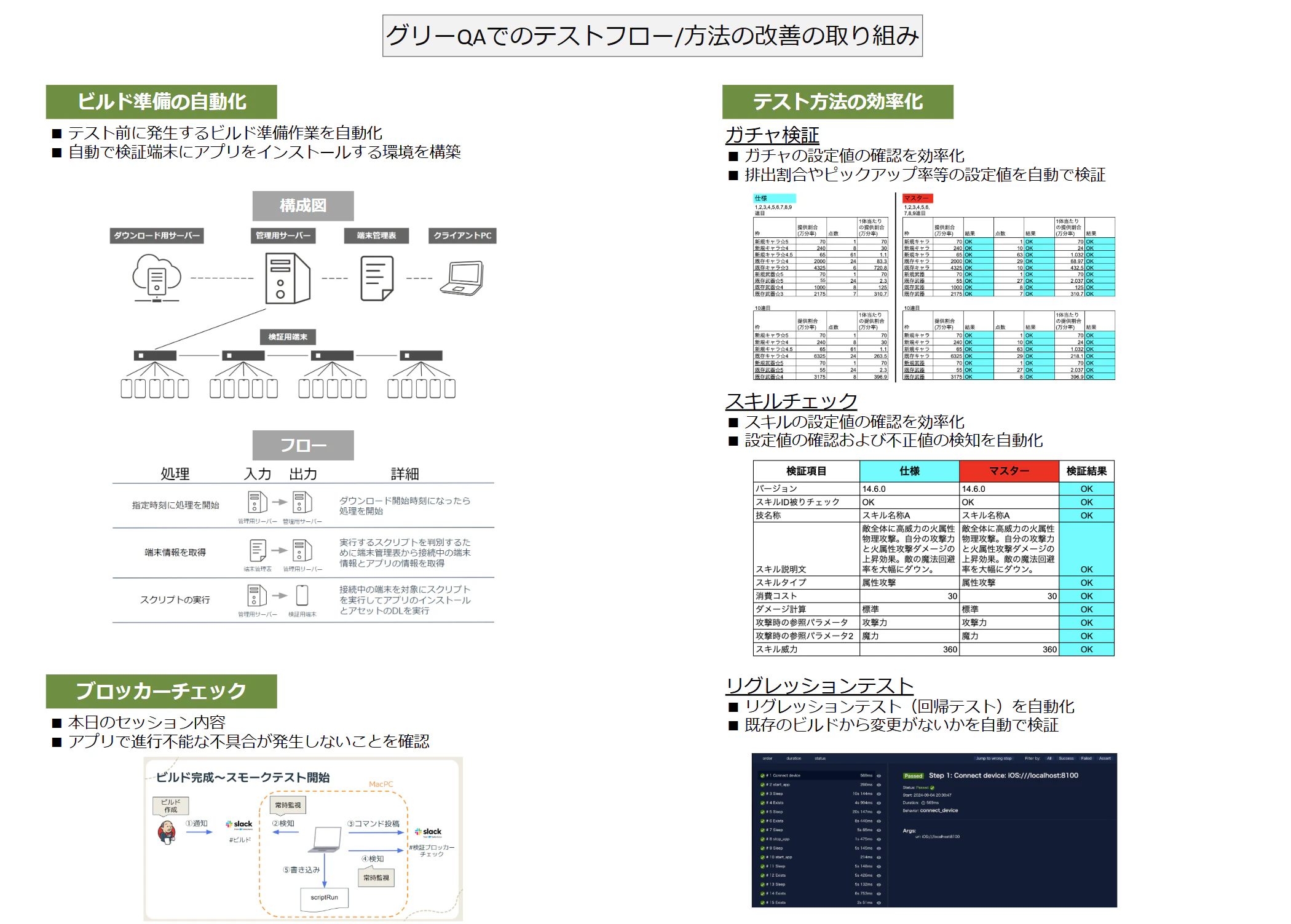Click the laptop icon inside MacPC box

(x=326, y=839)
